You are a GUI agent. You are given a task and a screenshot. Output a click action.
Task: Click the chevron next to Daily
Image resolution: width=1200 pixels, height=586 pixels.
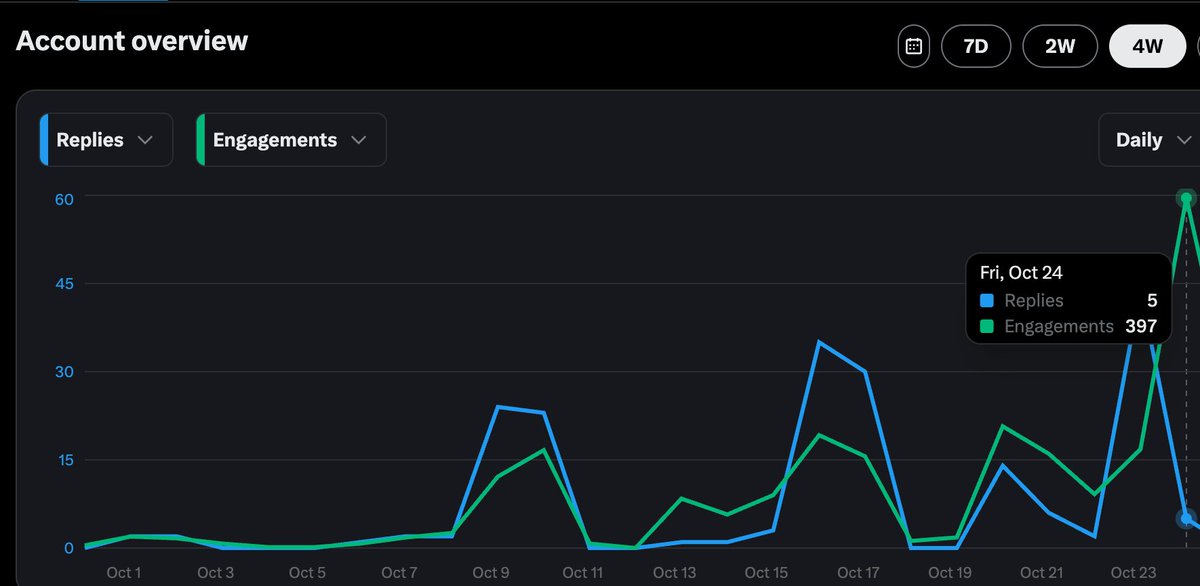1184,140
